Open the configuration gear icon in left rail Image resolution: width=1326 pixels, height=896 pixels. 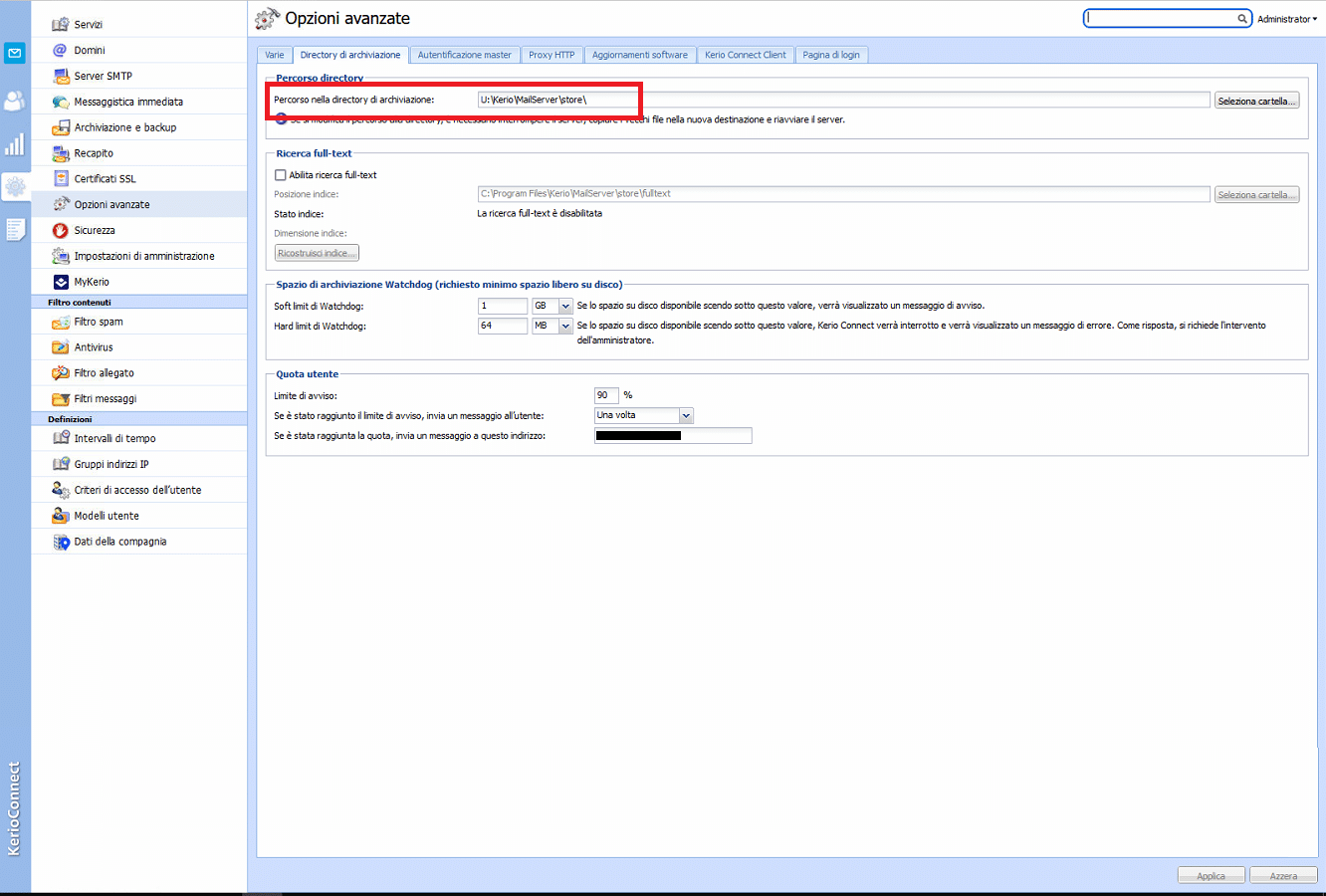pos(15,185)
